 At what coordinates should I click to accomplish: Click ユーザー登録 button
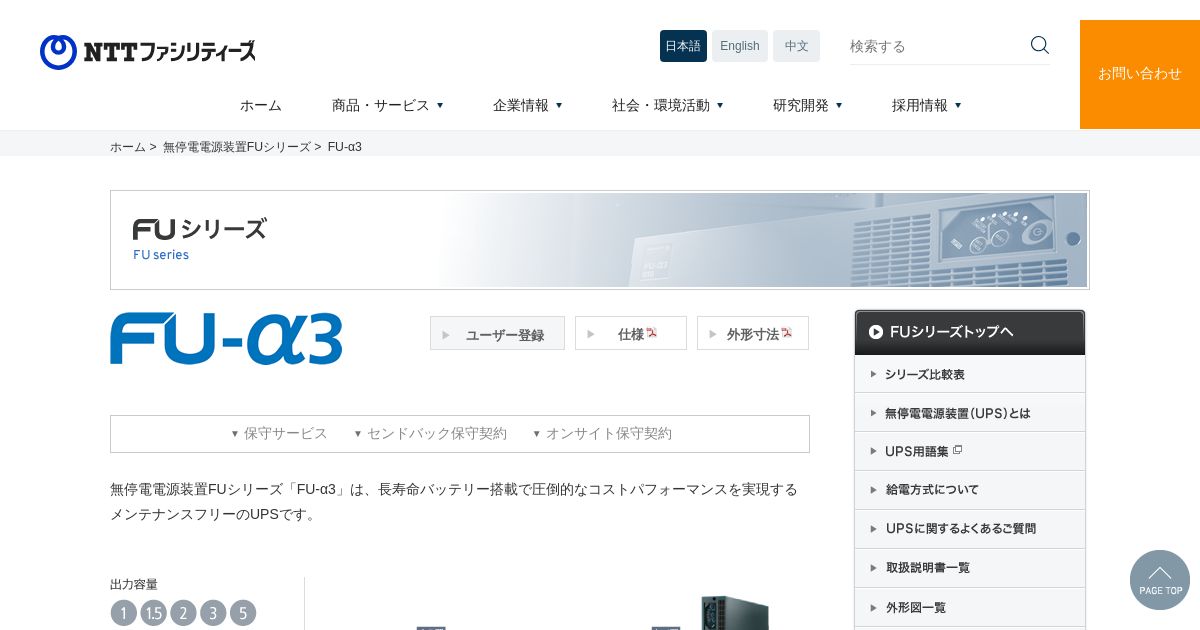[x=497, y=333]
